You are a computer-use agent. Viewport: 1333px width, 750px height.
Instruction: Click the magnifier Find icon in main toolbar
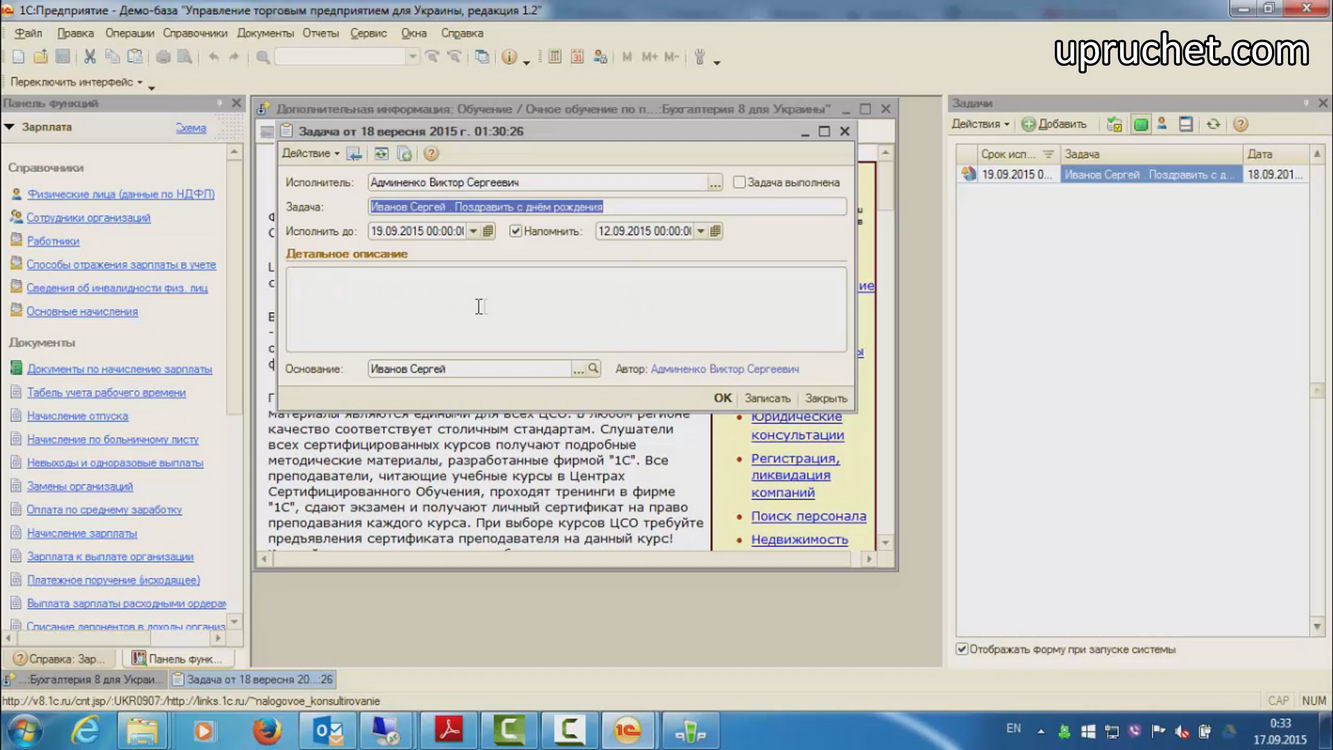[x=263, y=57]
